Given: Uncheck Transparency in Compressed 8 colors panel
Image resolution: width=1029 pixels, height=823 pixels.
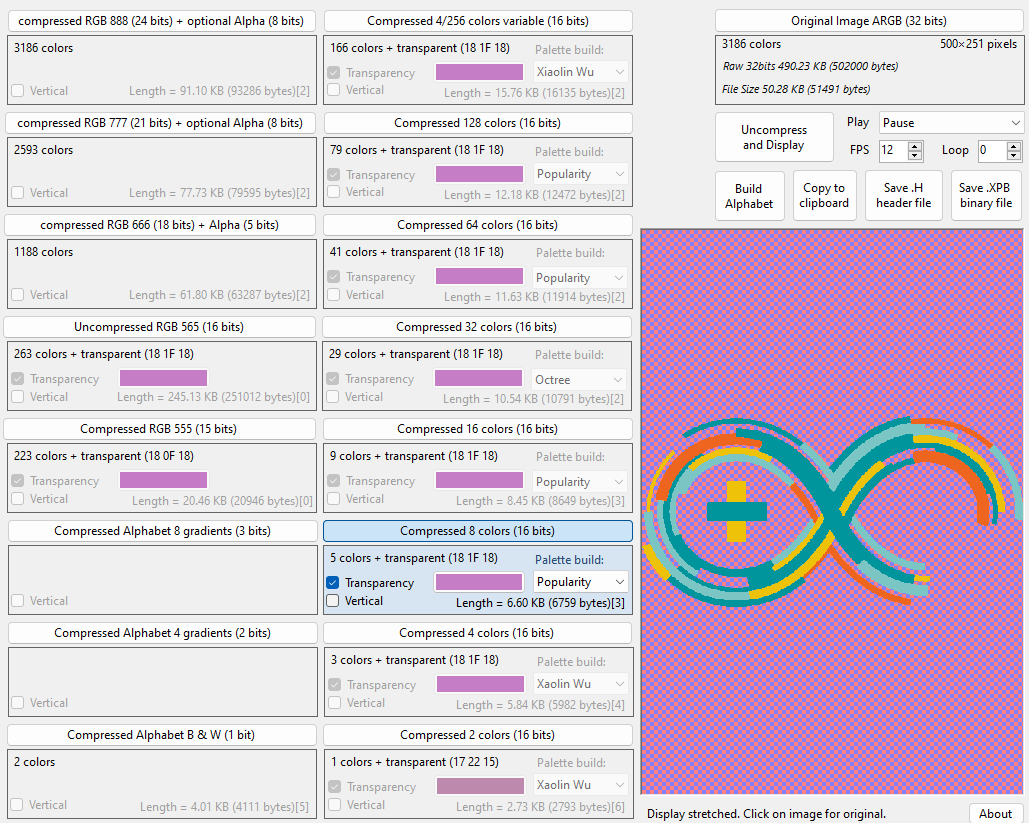Looking at the screenshot, I should coord(333,583).
